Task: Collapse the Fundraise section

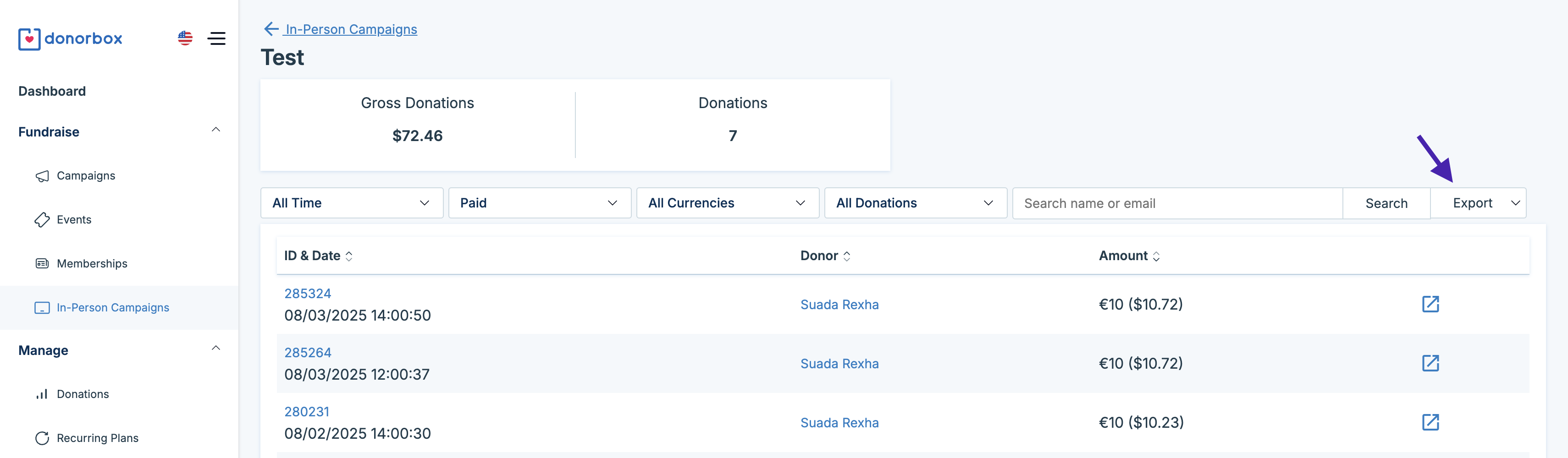Action: [215, 130]
